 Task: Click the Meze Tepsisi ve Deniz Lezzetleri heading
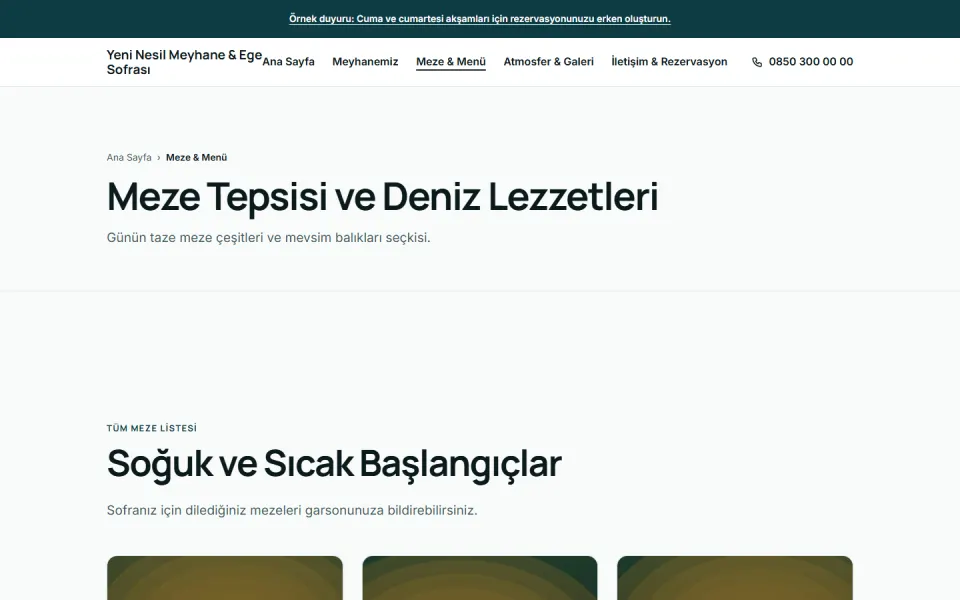(382, 197)
